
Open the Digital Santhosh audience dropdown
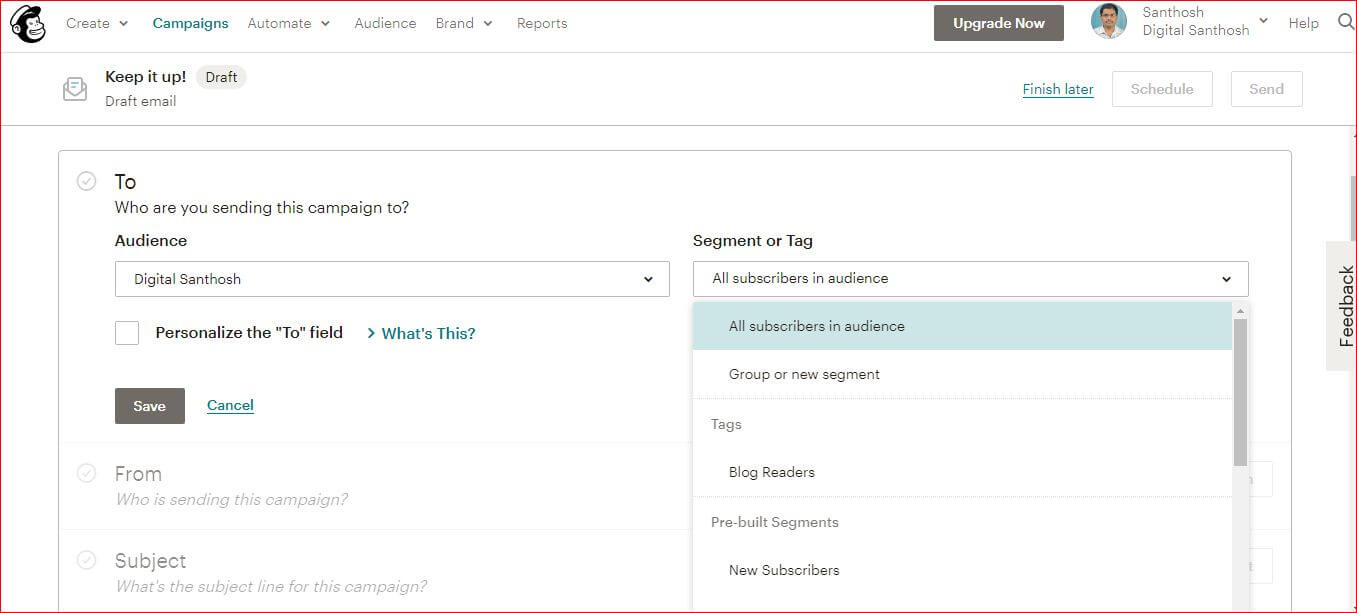[x=392, y=279]
